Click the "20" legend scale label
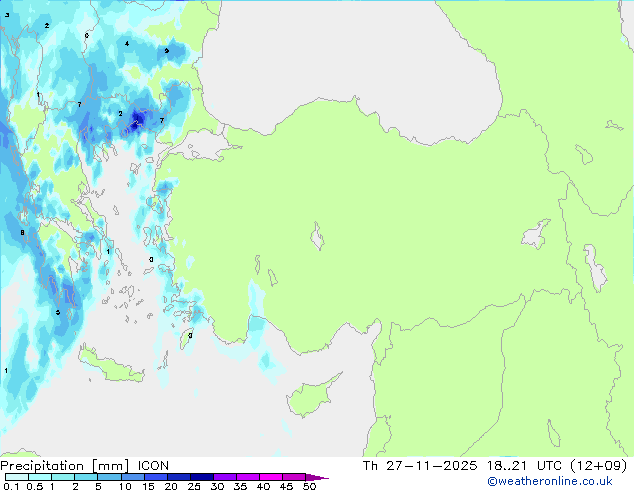The width and height of the screenshot is (634, 490). click(171, 486)
